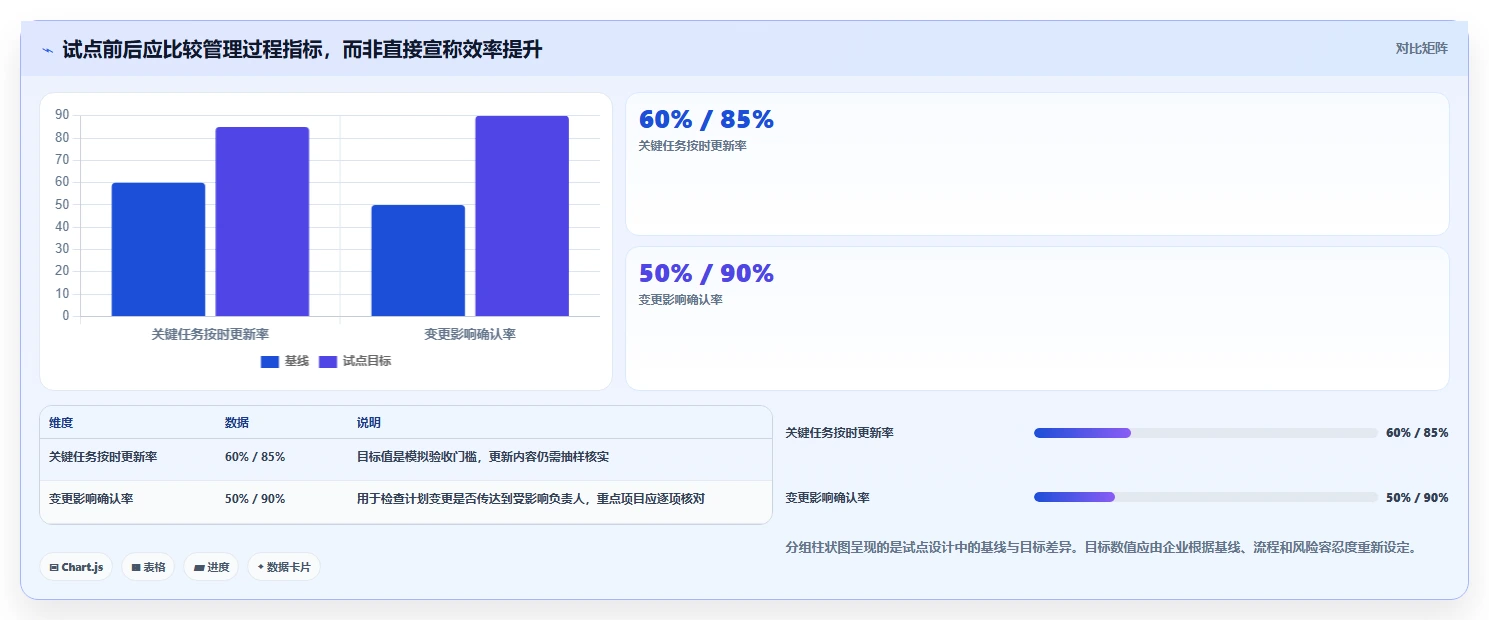Click the 60% / 85% data card
Screen dimensions: 1489x620
click(1037, 164)
